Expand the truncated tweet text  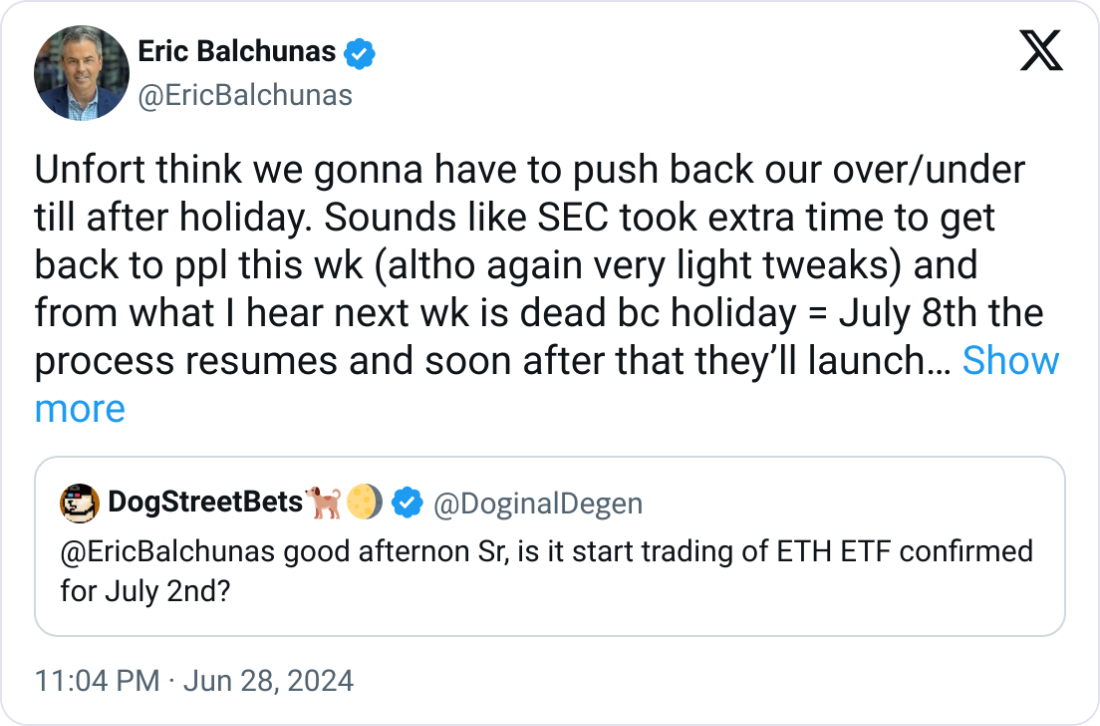80,408
